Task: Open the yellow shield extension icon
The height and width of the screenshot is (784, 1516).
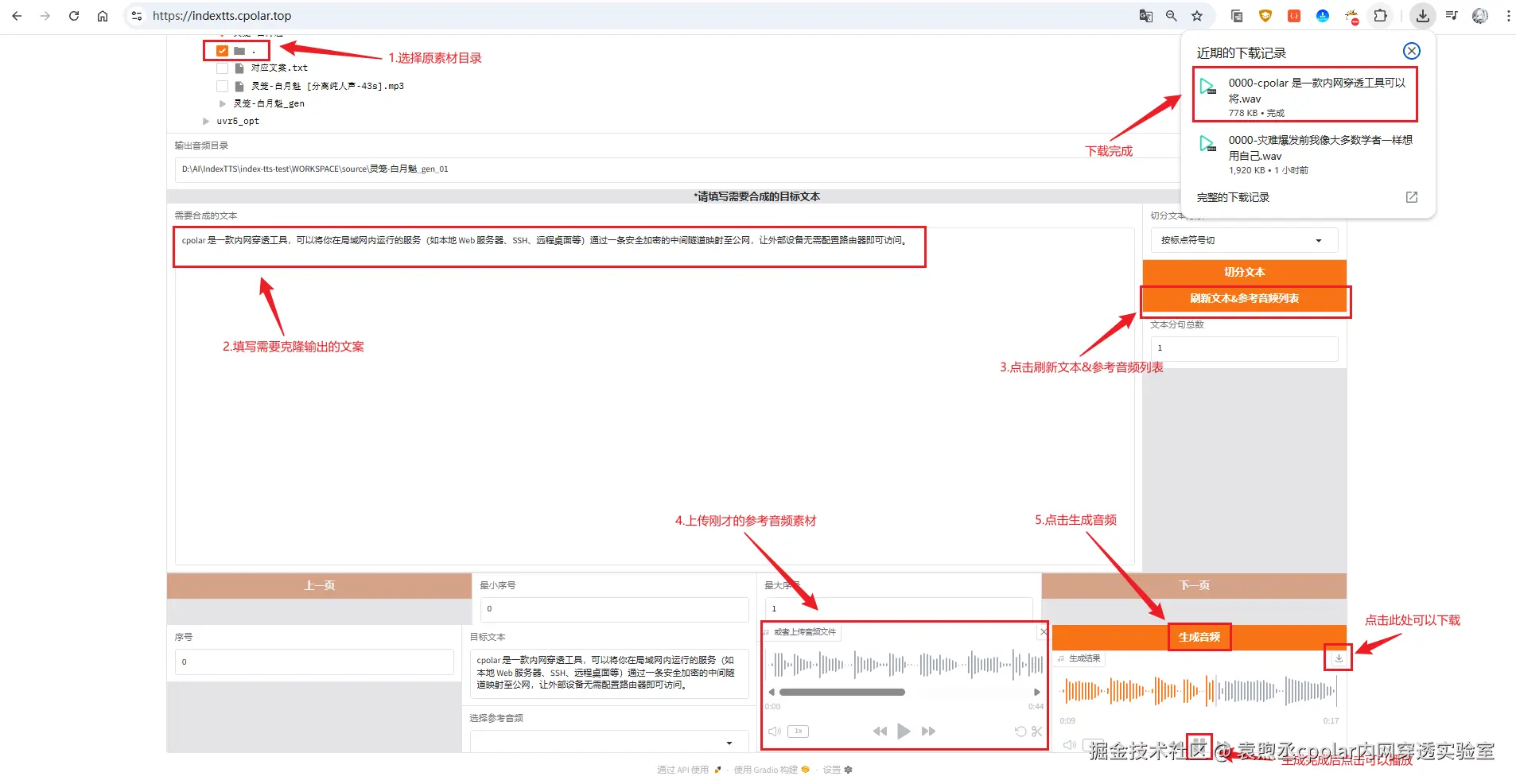Action: point(1265,16)
